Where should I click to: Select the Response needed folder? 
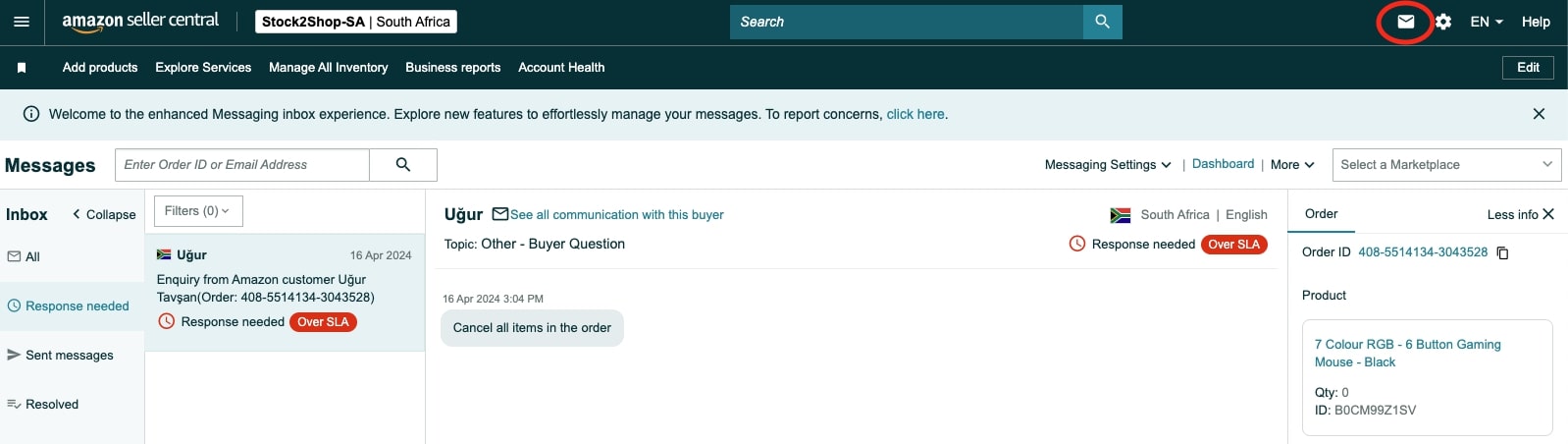click(x=73, y=306)
